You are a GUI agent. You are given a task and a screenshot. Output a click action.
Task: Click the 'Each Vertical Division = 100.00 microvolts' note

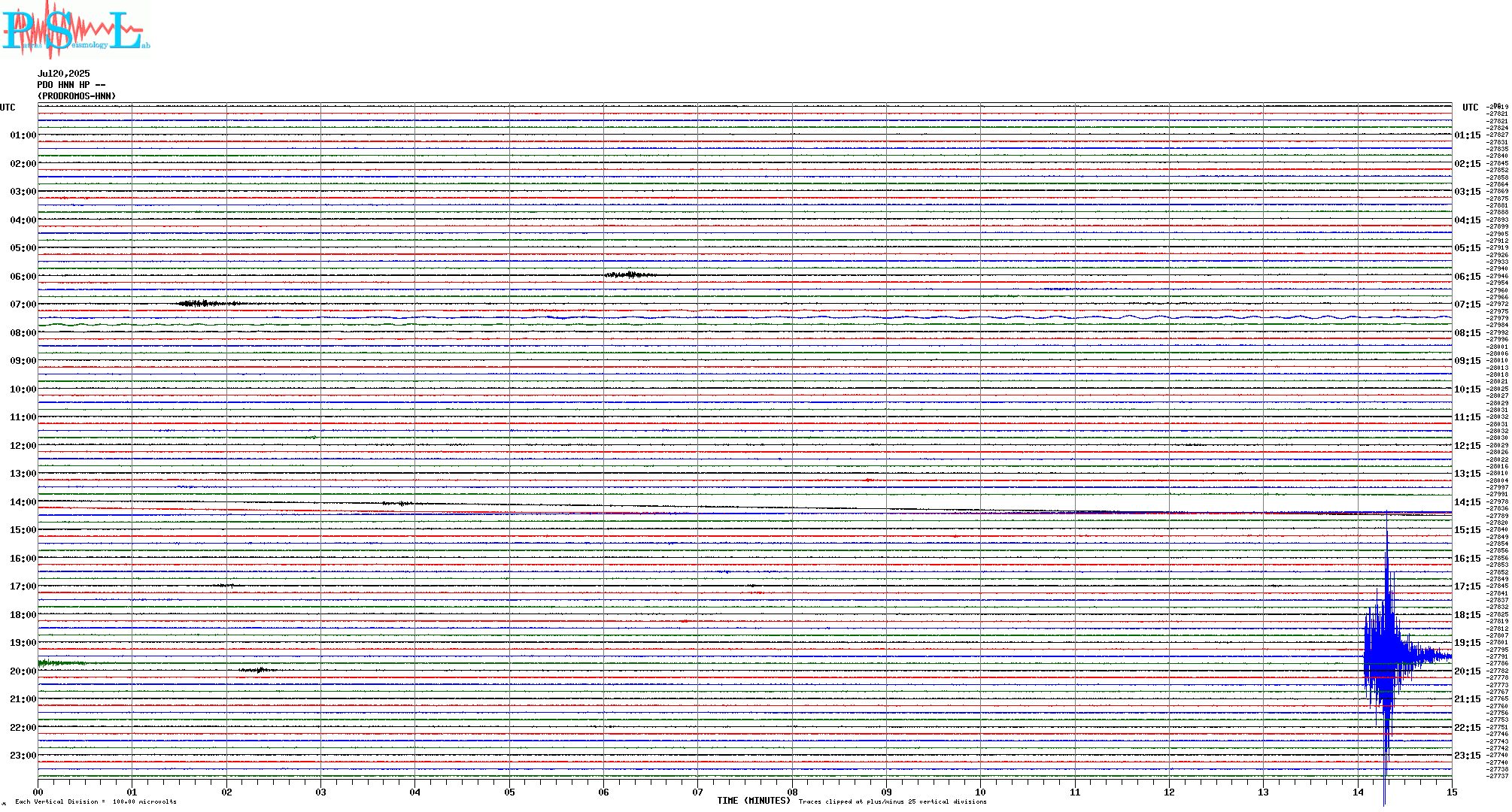pyautogui.click(x=96, y=802)
